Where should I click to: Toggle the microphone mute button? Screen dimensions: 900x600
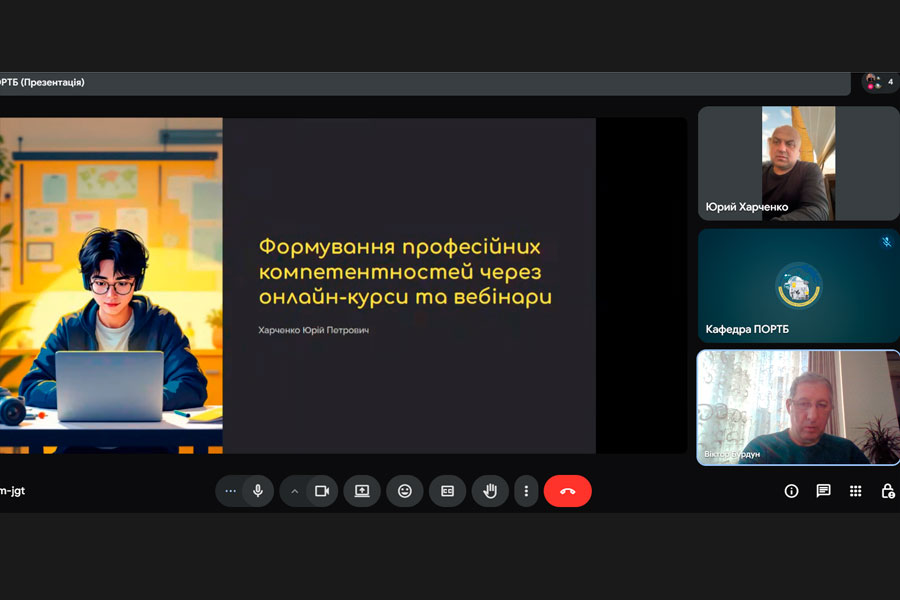coord(258,491)
